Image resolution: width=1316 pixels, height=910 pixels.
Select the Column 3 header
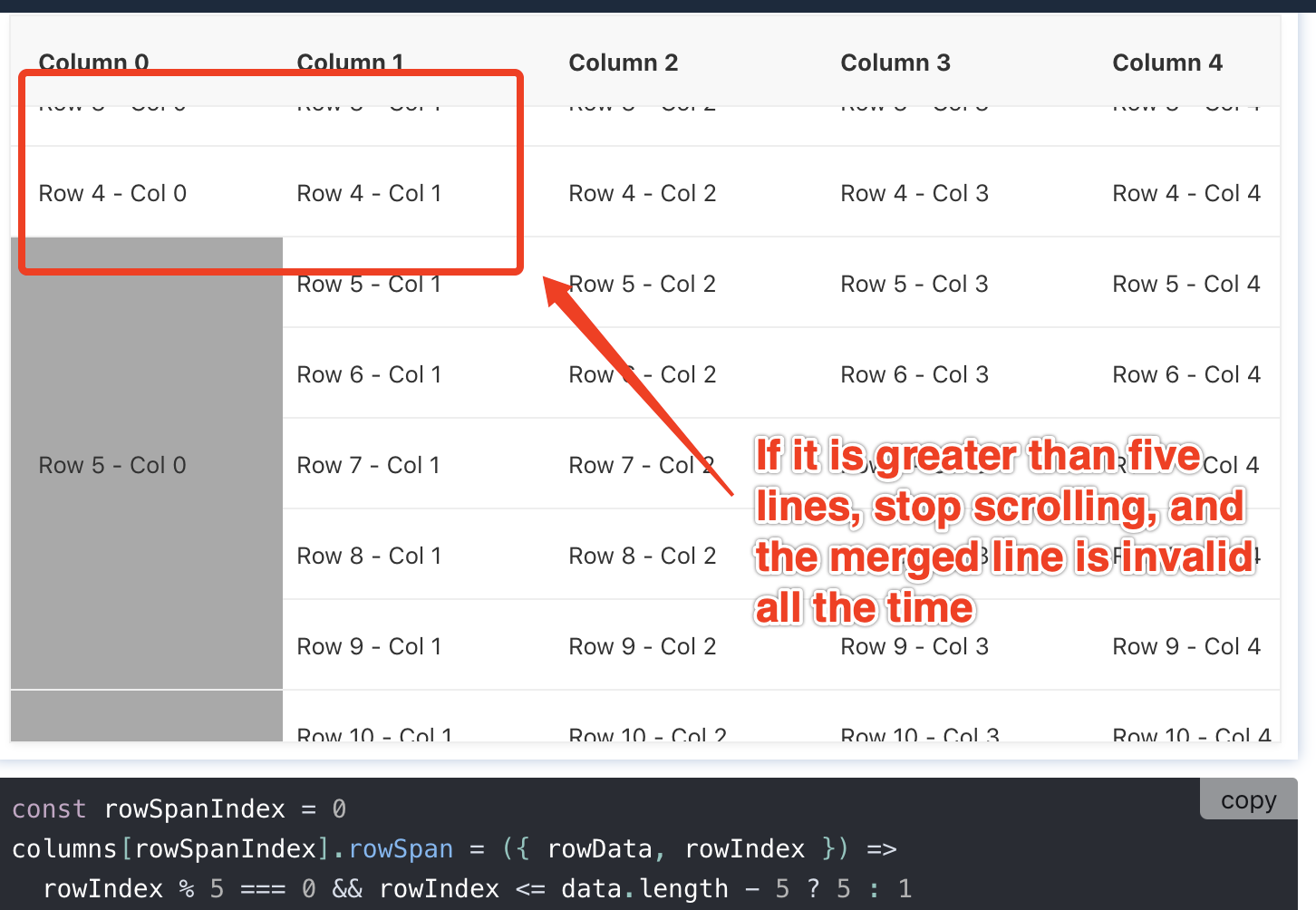tap(895, 62)
